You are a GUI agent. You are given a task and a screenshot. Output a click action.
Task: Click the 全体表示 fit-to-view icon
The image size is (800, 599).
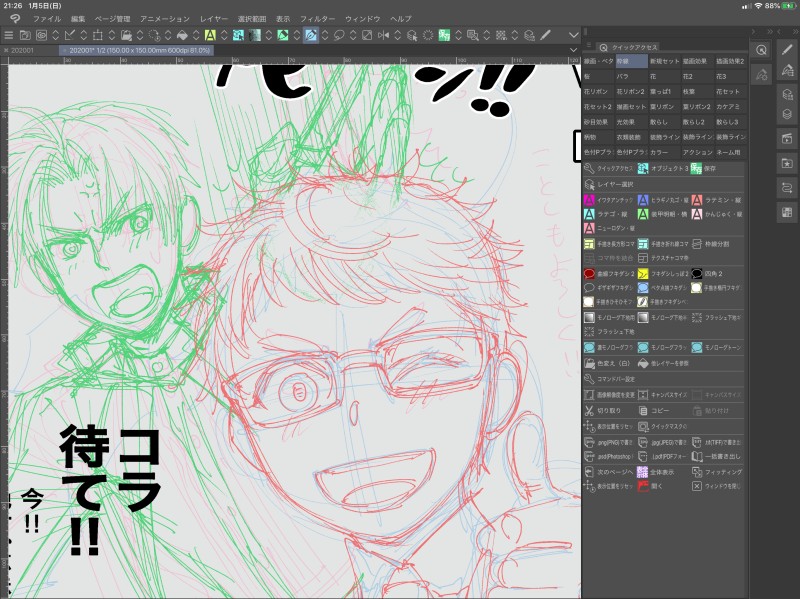point(657,471)
